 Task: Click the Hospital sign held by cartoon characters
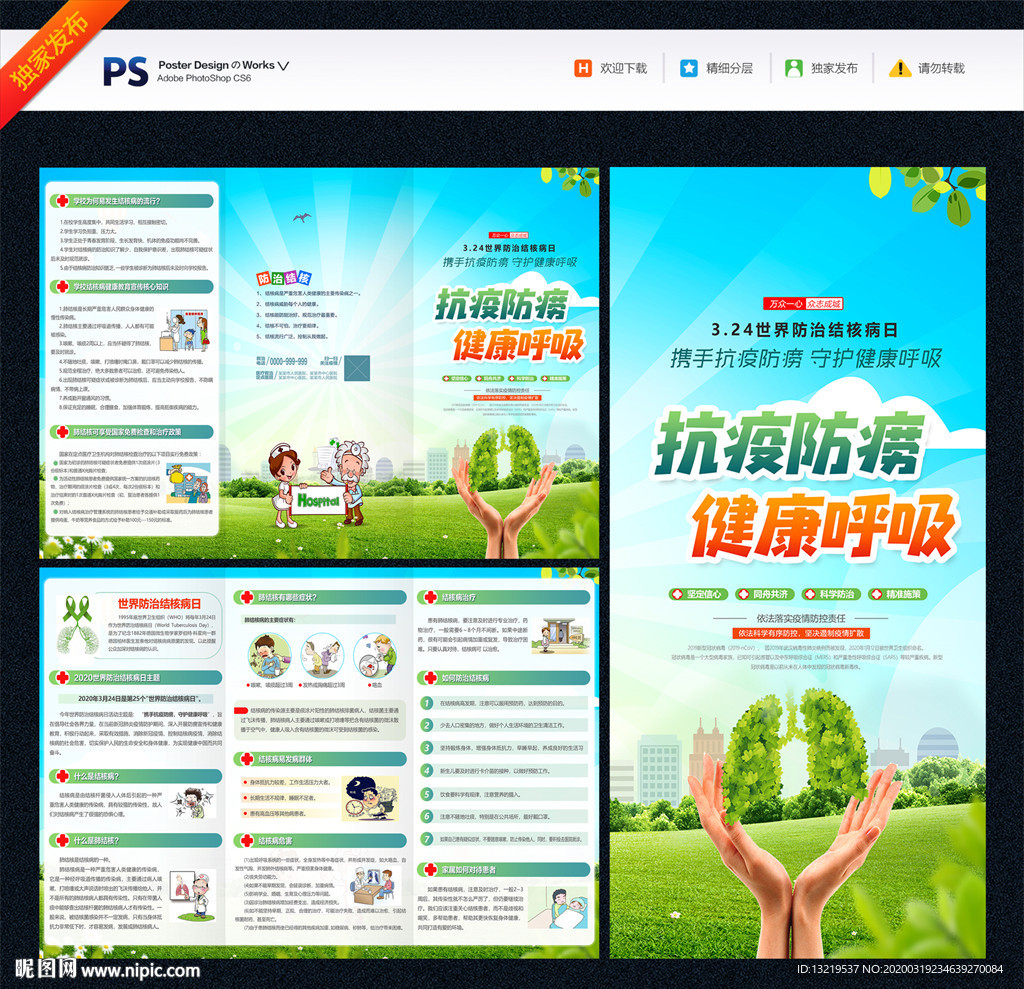(x=318, y=500)
